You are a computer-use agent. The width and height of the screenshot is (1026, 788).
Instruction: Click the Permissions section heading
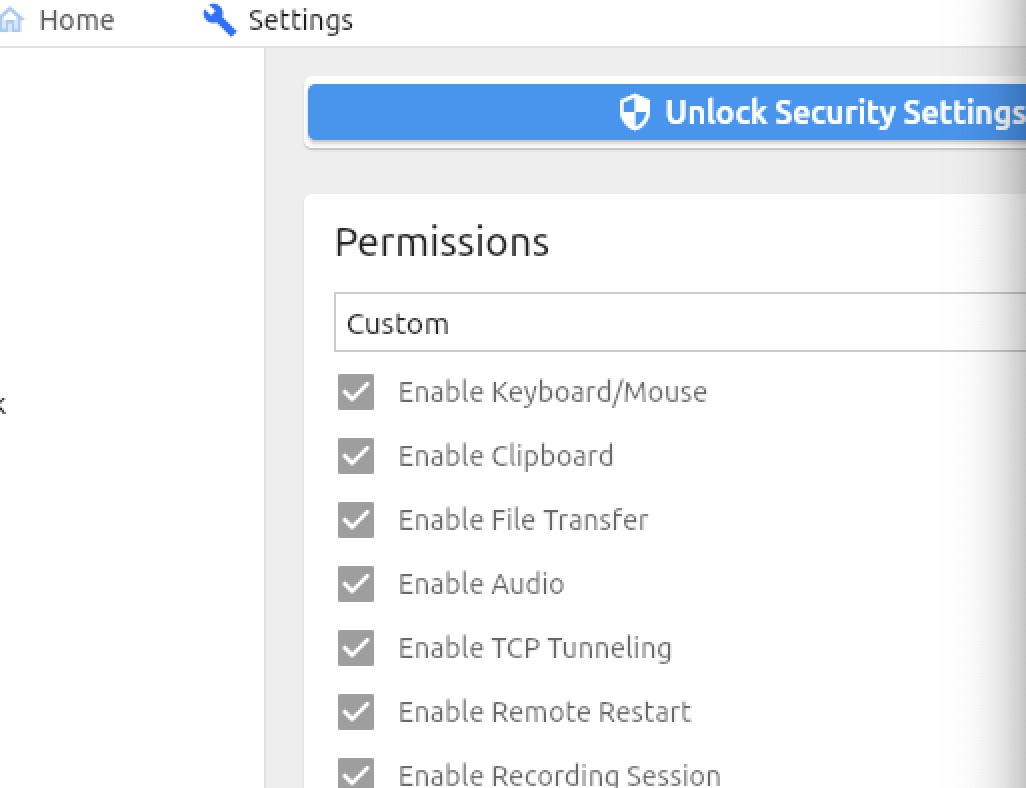pyautogui.click(x=442, y=241)
